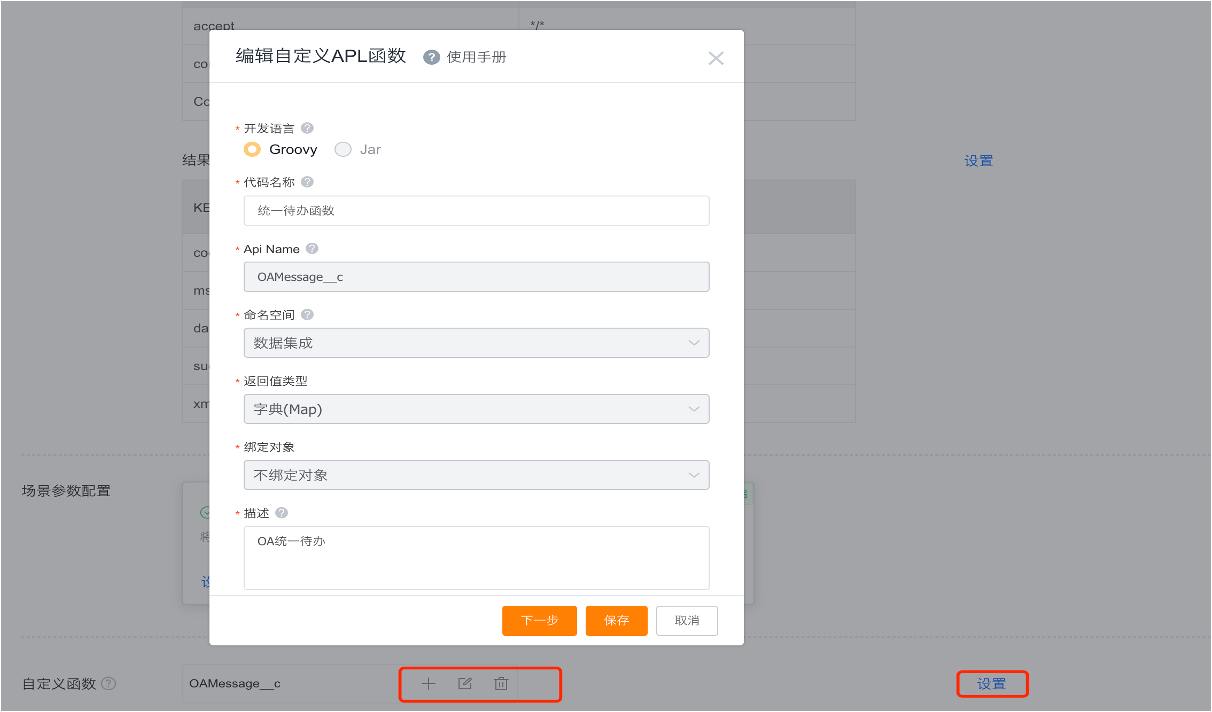
Task: Click the */* header value cell
Action: [x=537, y=25]
